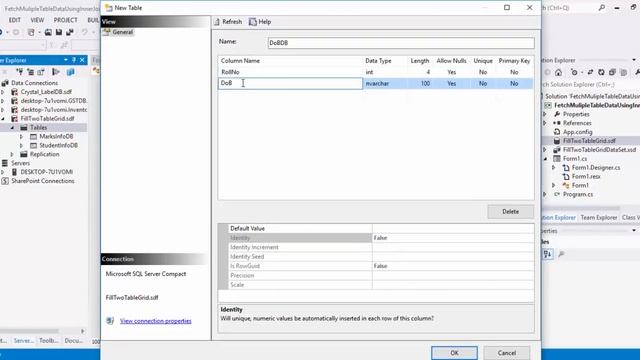Screen dimensions: 640x360
Task: Click the Is RowGuid property row
Action: pos(381,266)
